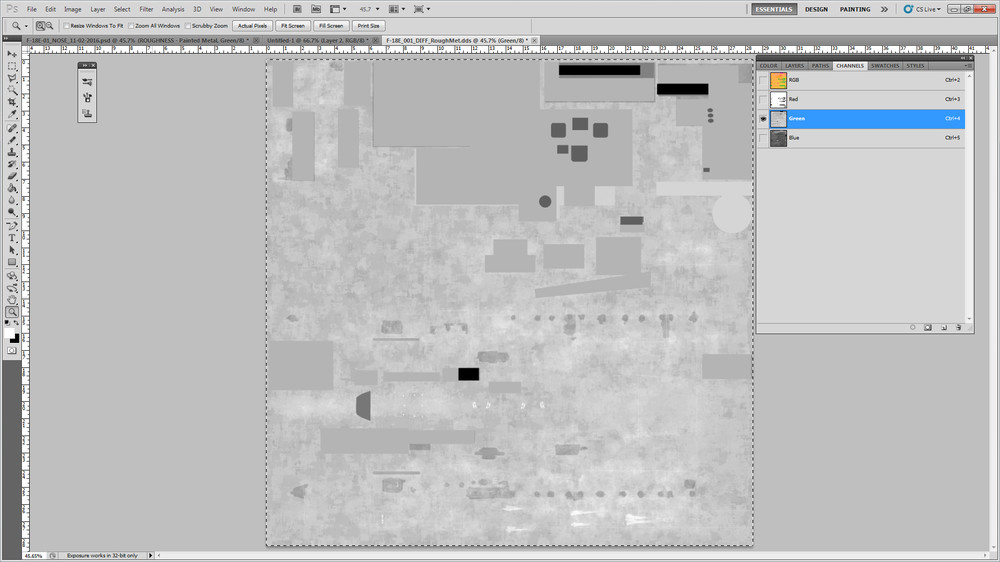Viewport: 1000px width, 562px height.
Task: Select the Horizontal Type tool
Action: (12, 238)
